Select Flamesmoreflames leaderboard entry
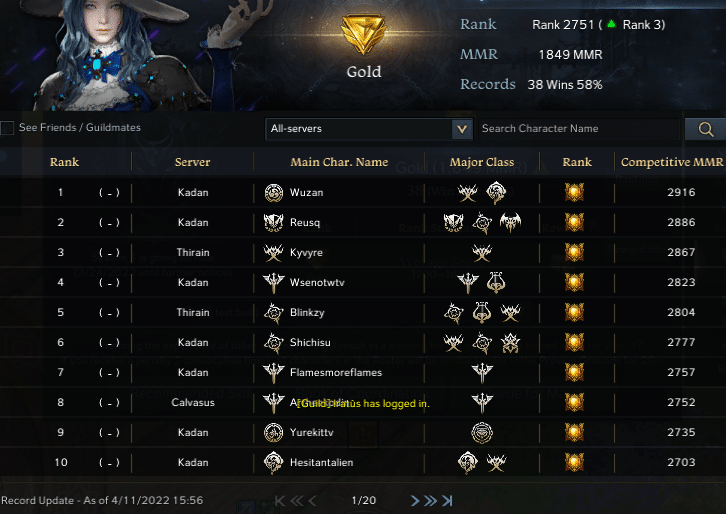The height and width of the screenshot is (514, 726). (363, 372)
